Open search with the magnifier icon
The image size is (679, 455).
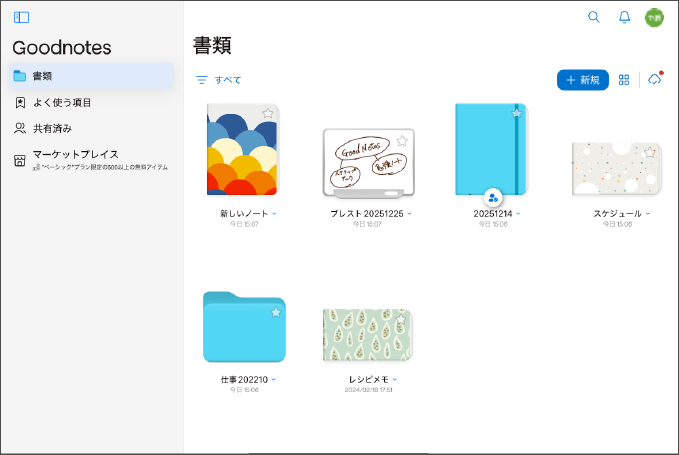pyautogui.click(x=594, y=17)
